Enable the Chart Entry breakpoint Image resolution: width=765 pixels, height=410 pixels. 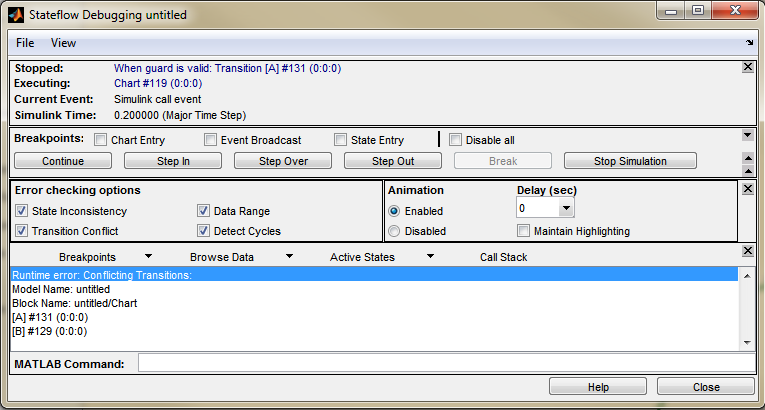(x=101, y=140)
